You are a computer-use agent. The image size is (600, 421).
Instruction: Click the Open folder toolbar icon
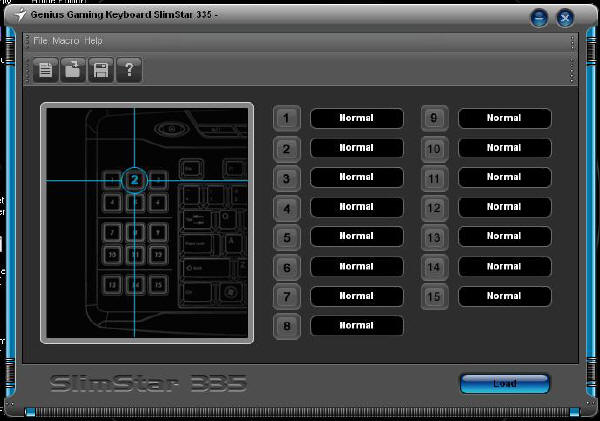click(72, 70)
